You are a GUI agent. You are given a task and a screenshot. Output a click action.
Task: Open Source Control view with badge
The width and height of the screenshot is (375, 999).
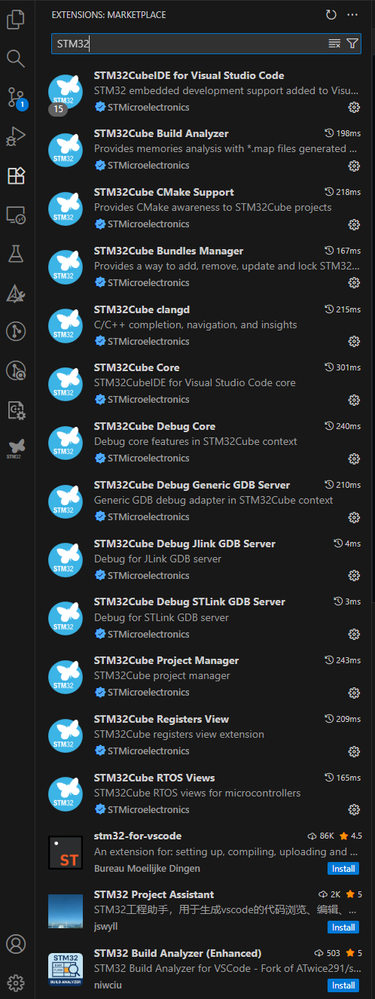[16, 97]
